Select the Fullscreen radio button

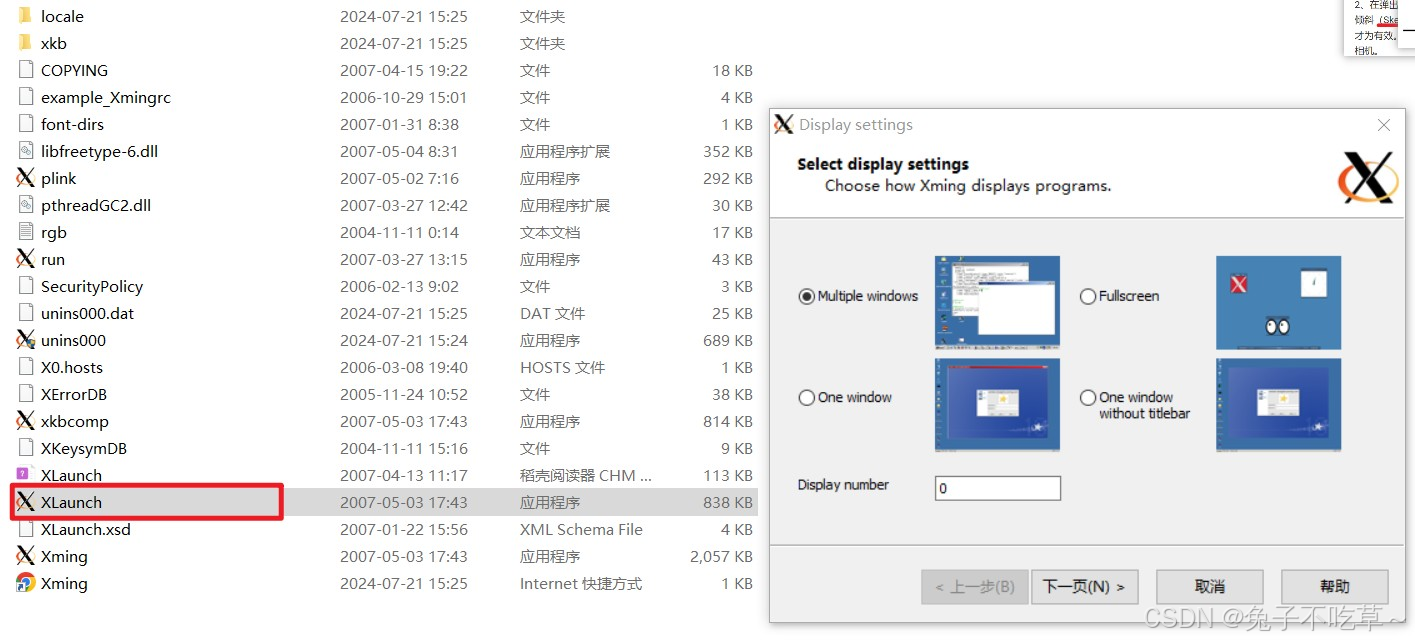(x=1088, y=296)
